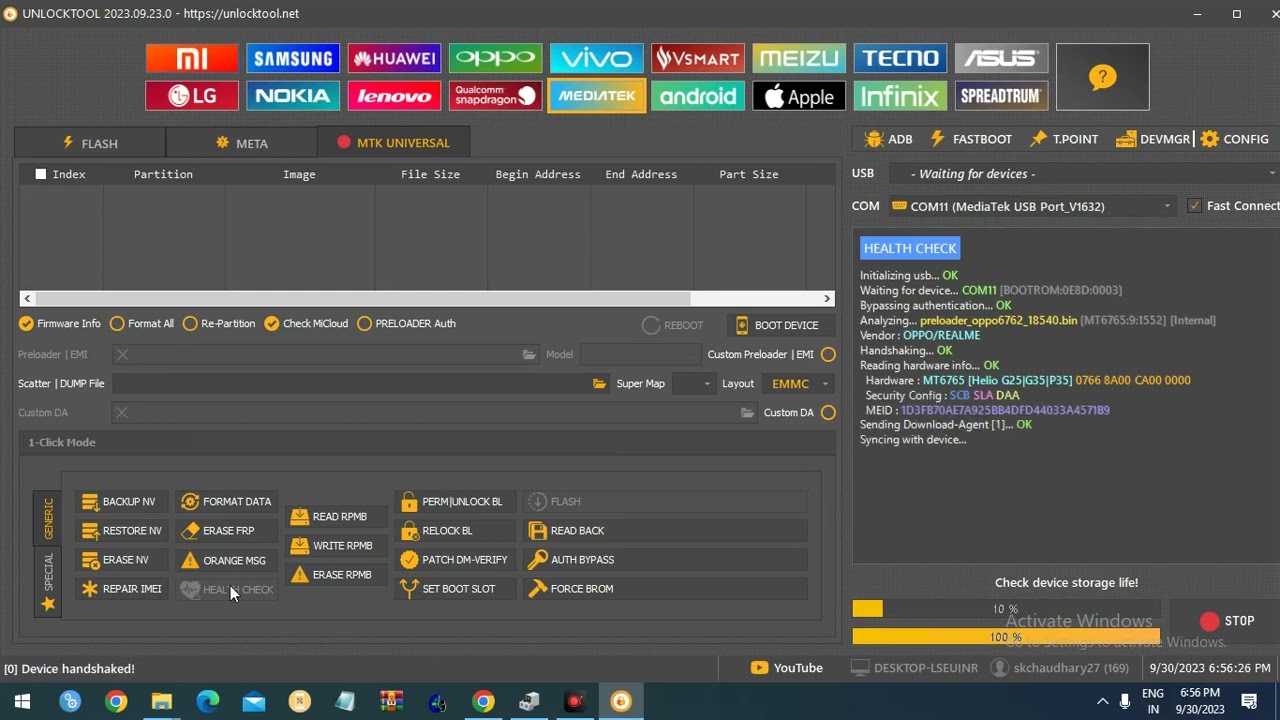
Task: Open the COM port dropdown
Action: pos(1167,206)
